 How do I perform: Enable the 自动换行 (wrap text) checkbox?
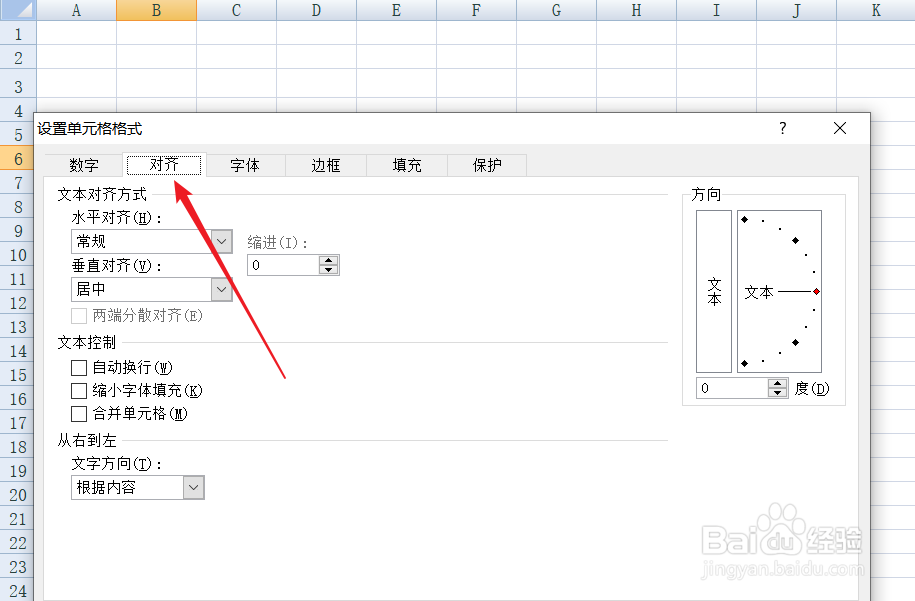[78, 368]
